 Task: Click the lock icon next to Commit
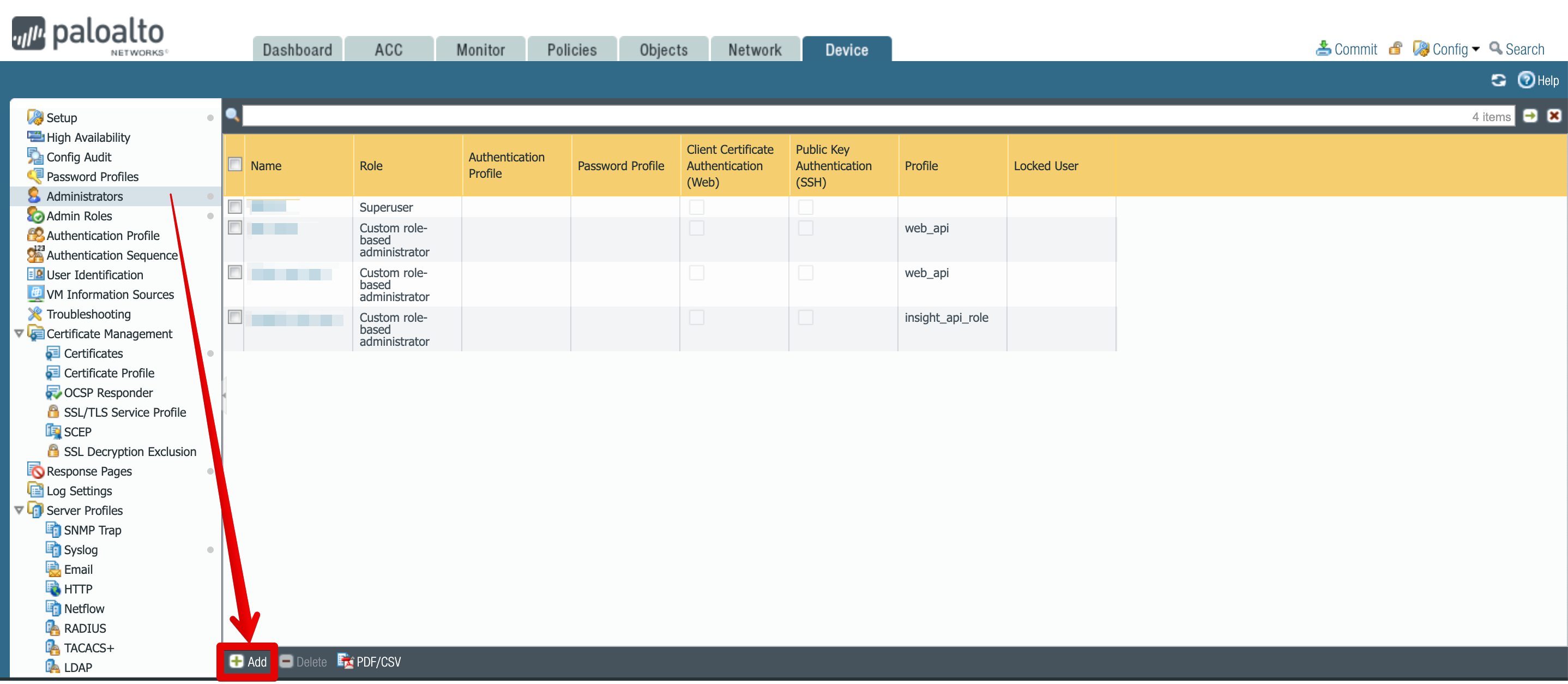coord(1395,49)
